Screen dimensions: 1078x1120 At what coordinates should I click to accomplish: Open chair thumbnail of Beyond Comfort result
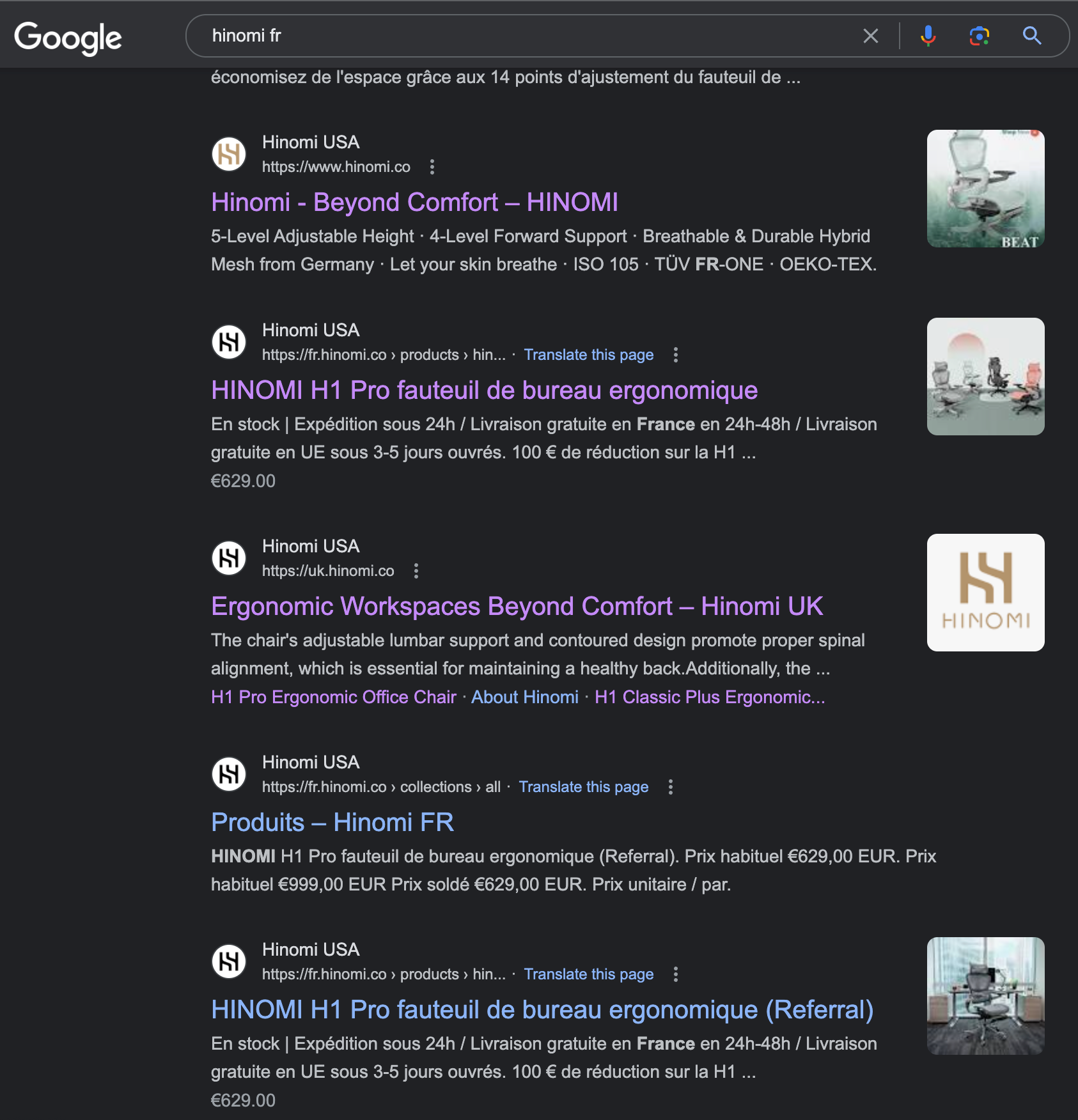(985, 189)
